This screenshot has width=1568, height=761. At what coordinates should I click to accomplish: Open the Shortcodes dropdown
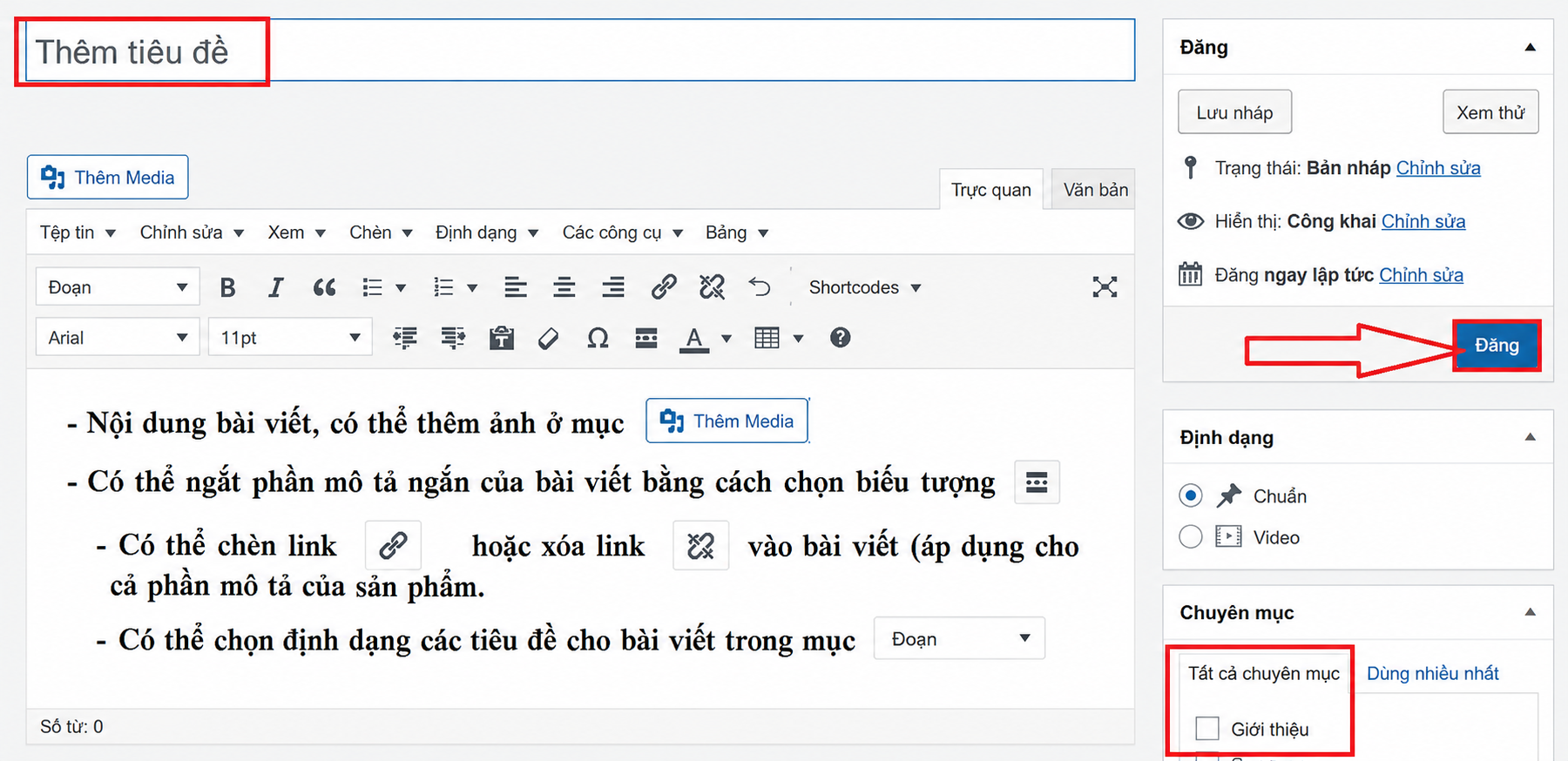click(865, 287)
